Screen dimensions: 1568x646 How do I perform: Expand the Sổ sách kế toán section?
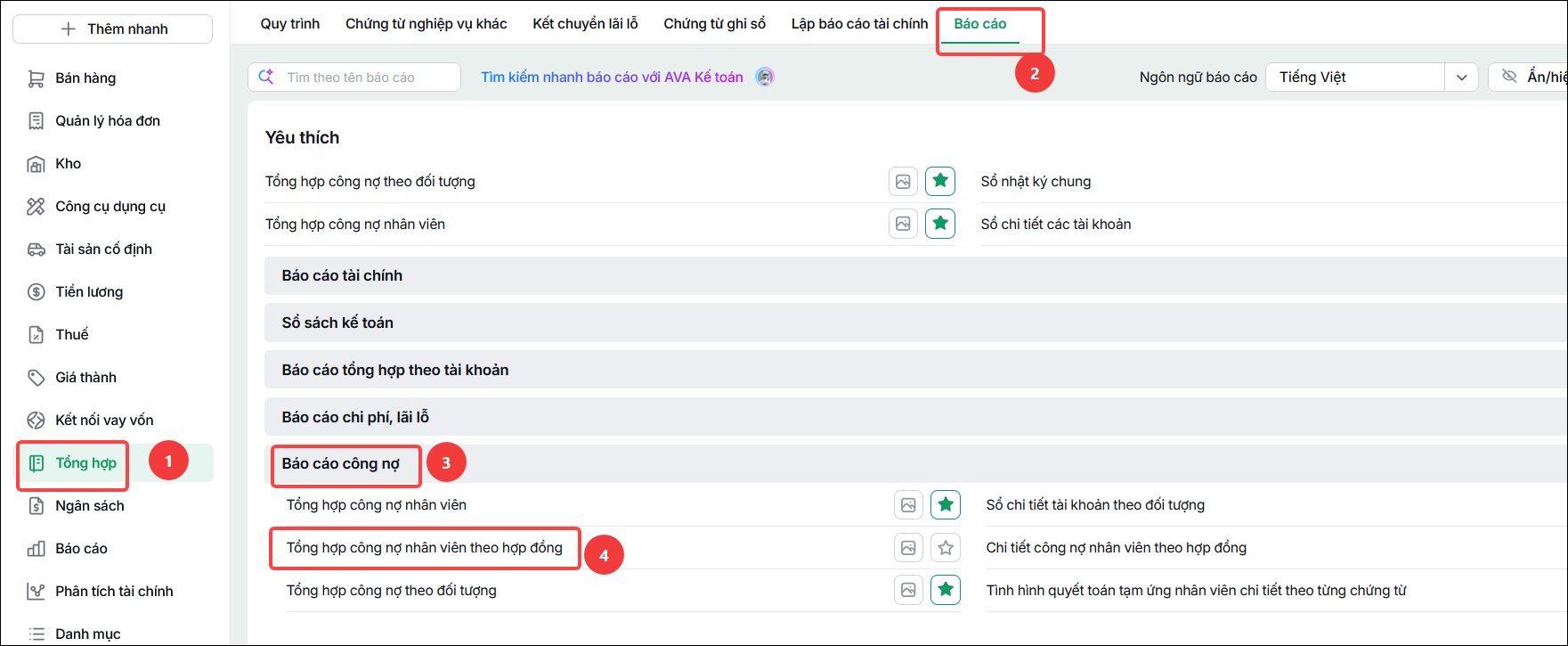point(915,323)
